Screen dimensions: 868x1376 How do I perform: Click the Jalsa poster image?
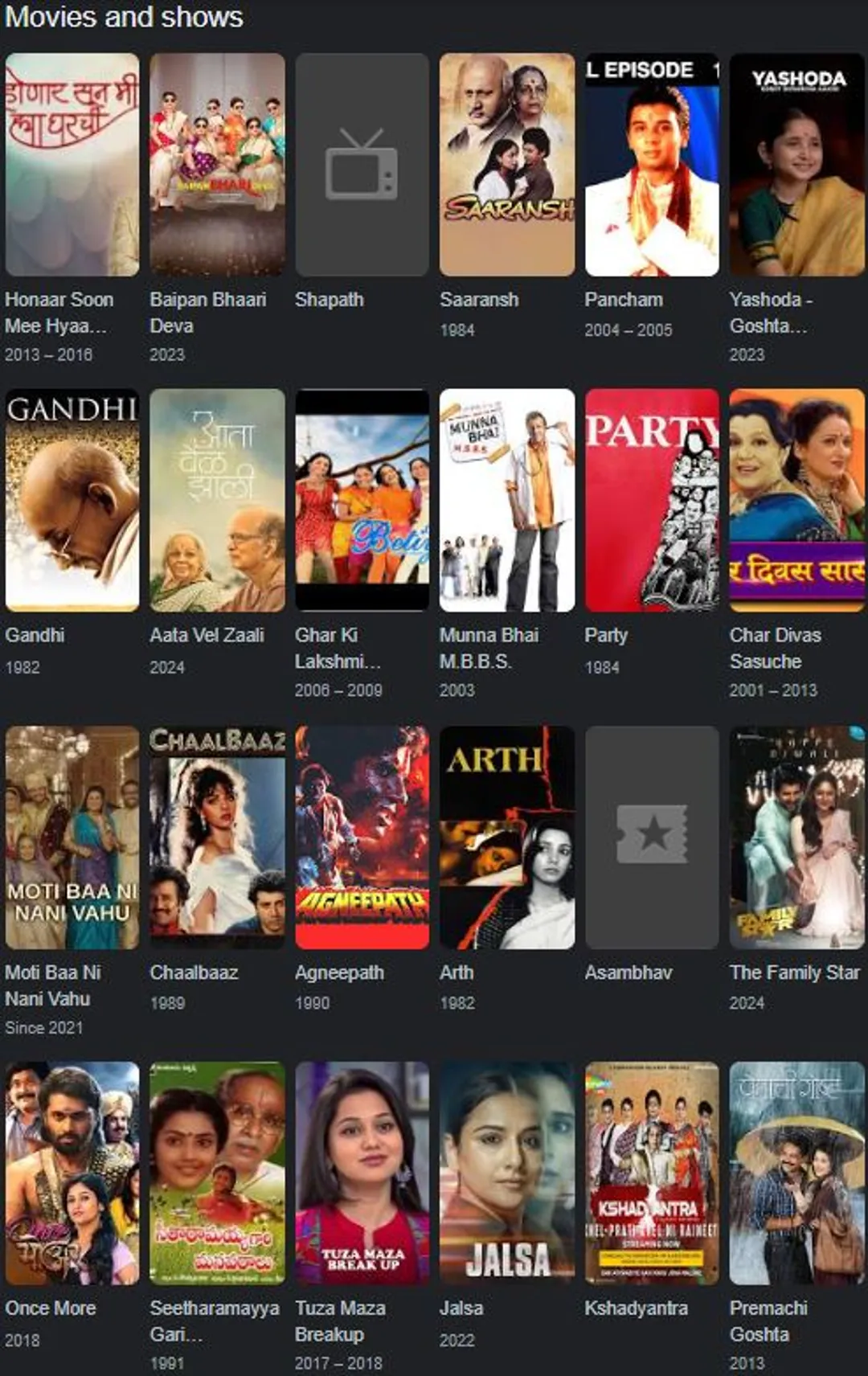pyautogui.click(x=507, y=1173)
